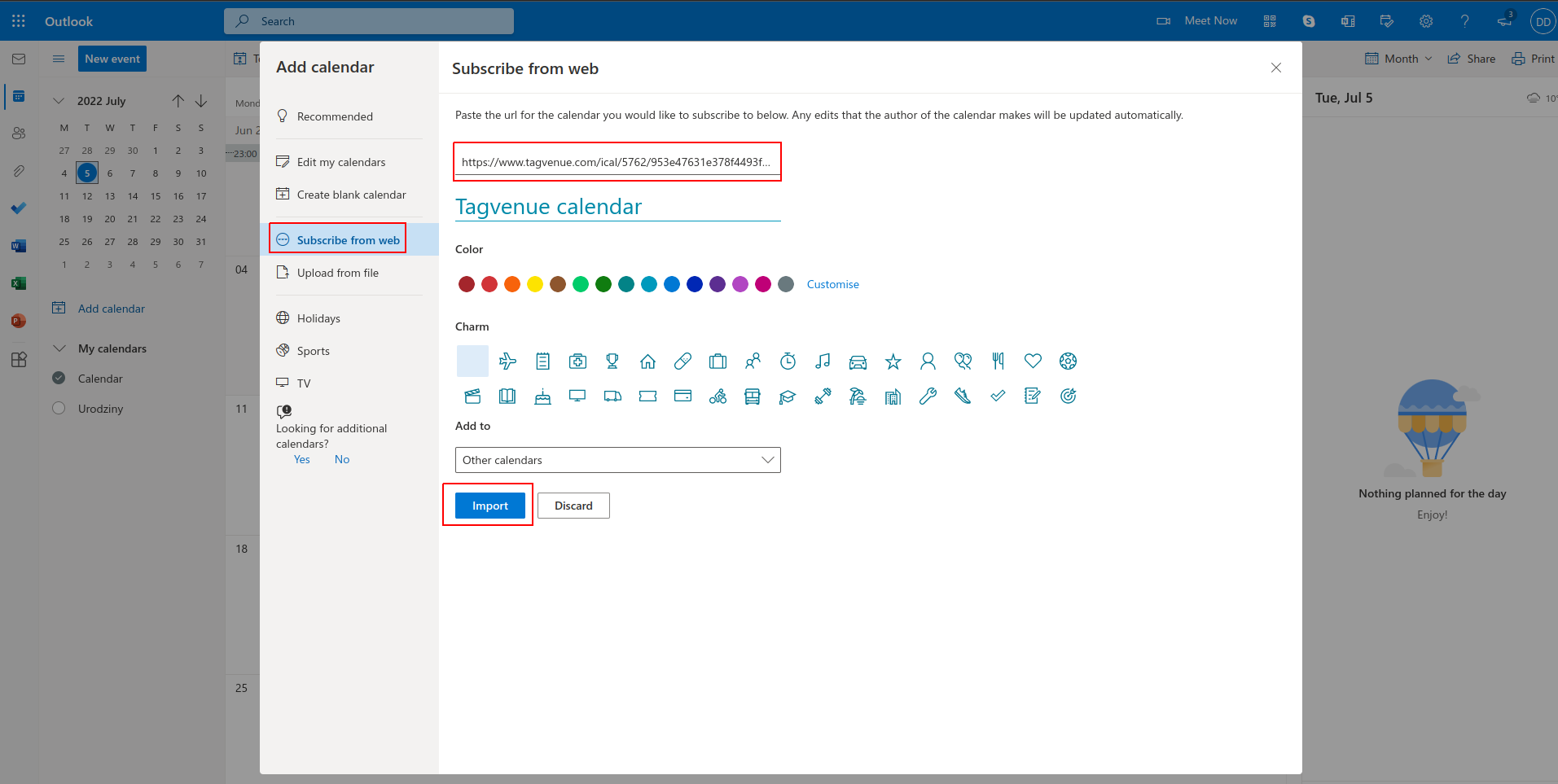1558x784 pixels.
Task: Open the Month view dropdown
Action: 1399,59
